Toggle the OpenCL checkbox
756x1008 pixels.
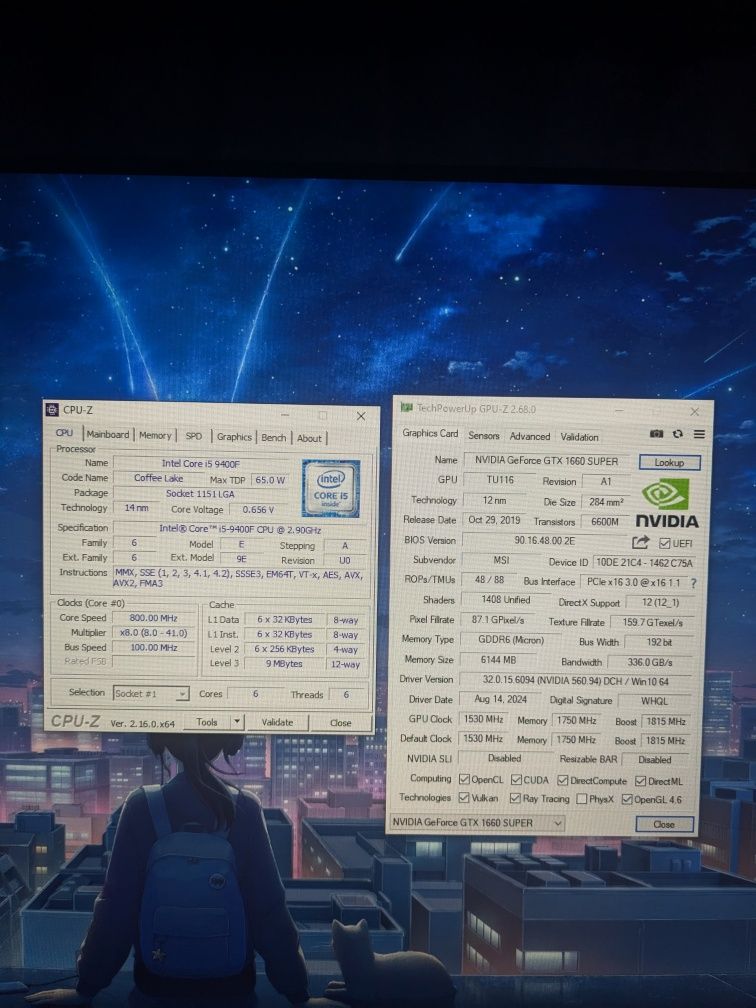tap(464, 779)
